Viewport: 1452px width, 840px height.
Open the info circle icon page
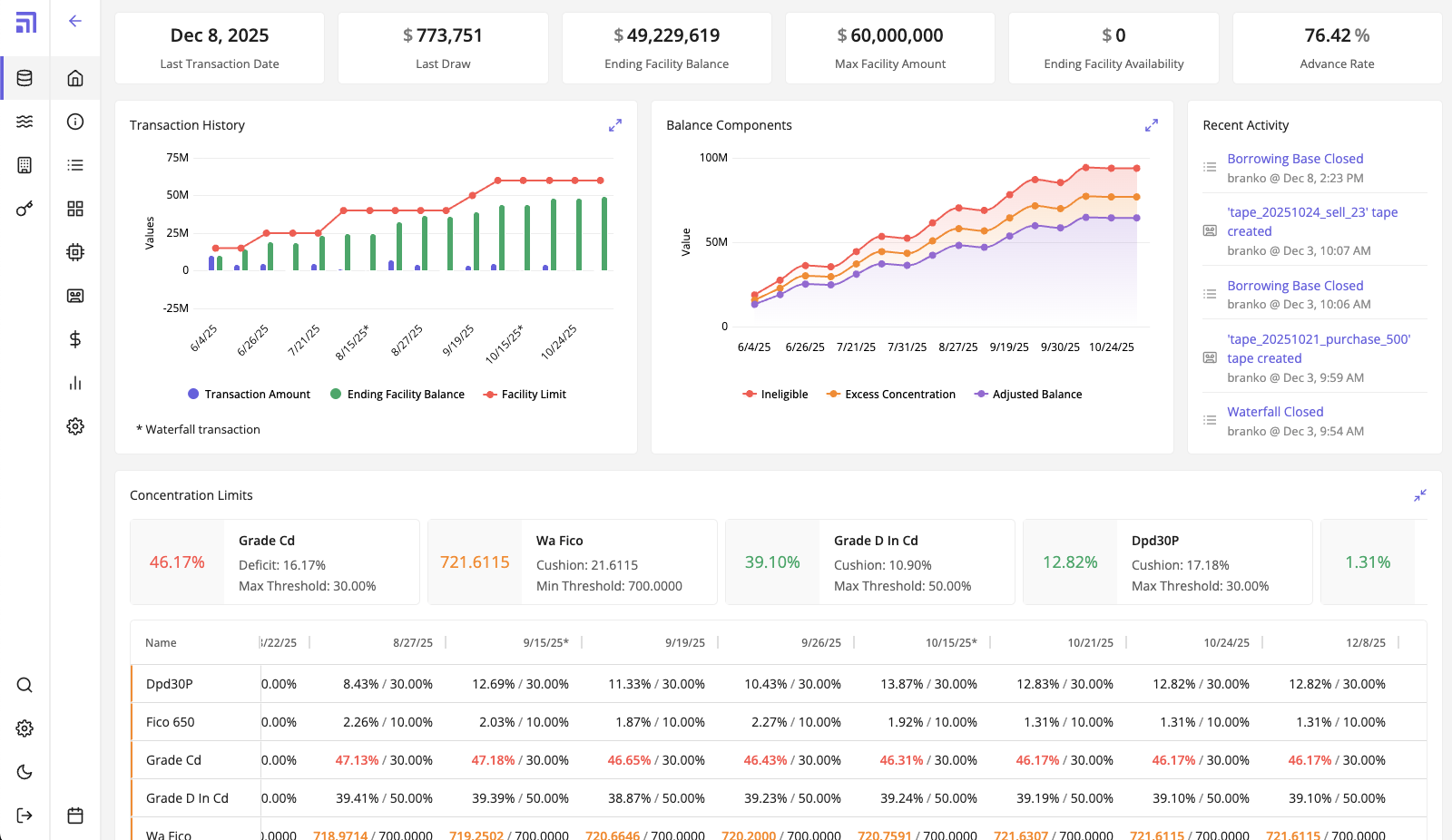[x=75, y=122]
